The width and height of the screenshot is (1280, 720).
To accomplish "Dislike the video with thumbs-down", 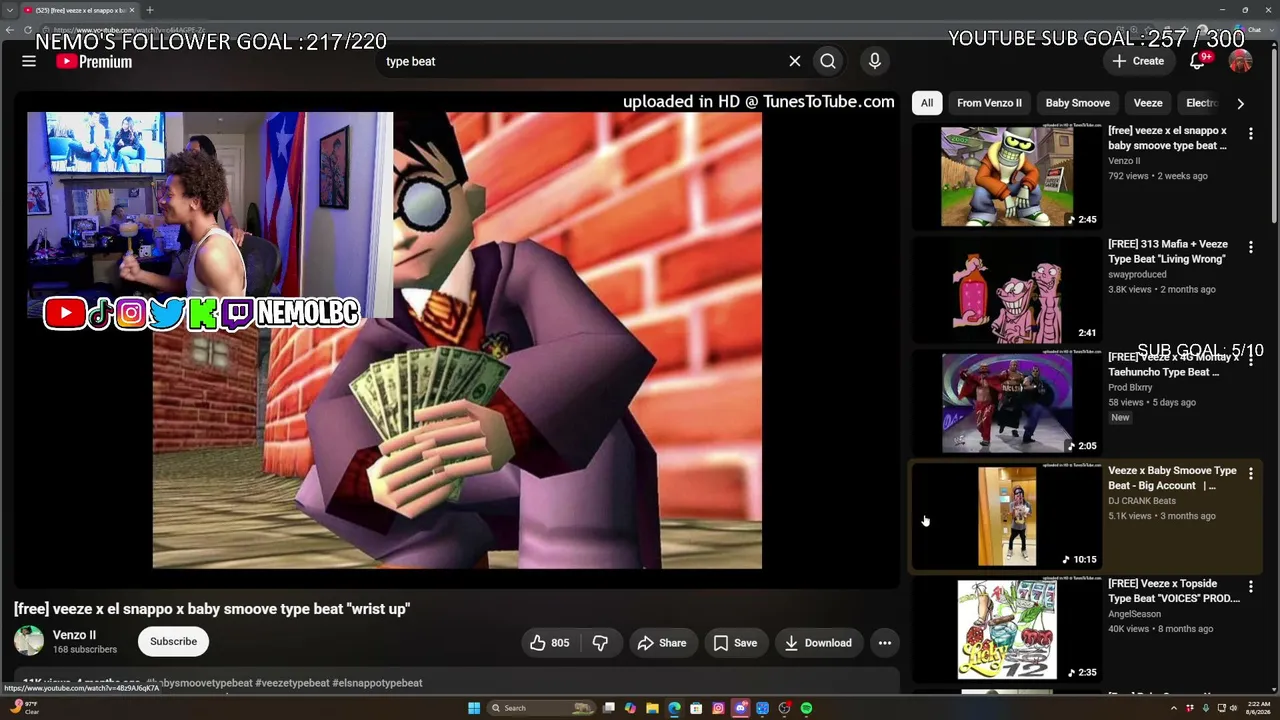I will pos(601,643).
